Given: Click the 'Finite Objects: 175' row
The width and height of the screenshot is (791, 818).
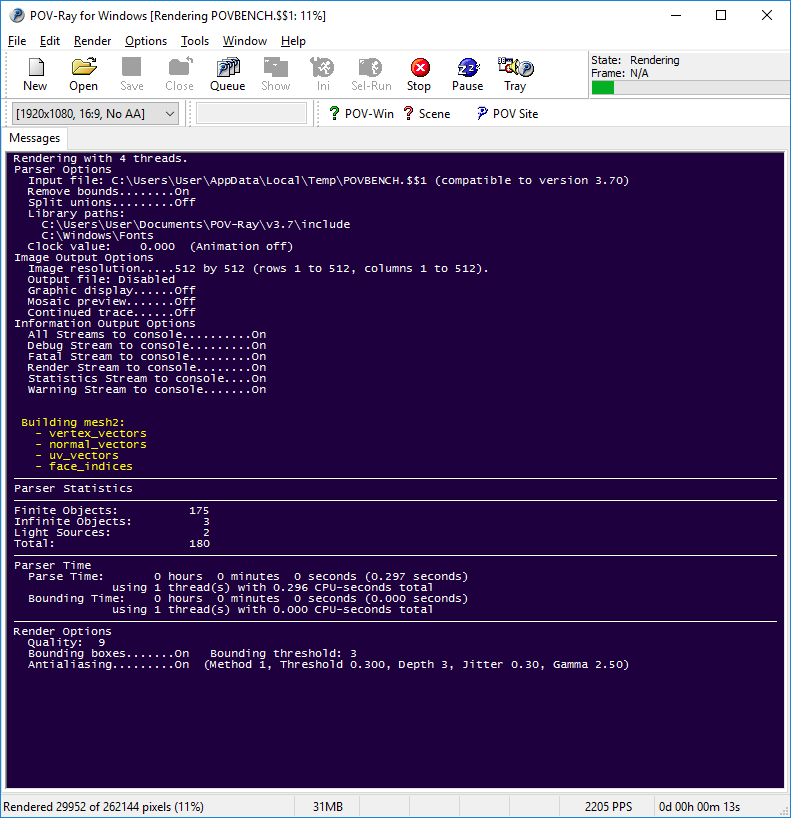Looking at the screenshot, I should pos(111,510).
